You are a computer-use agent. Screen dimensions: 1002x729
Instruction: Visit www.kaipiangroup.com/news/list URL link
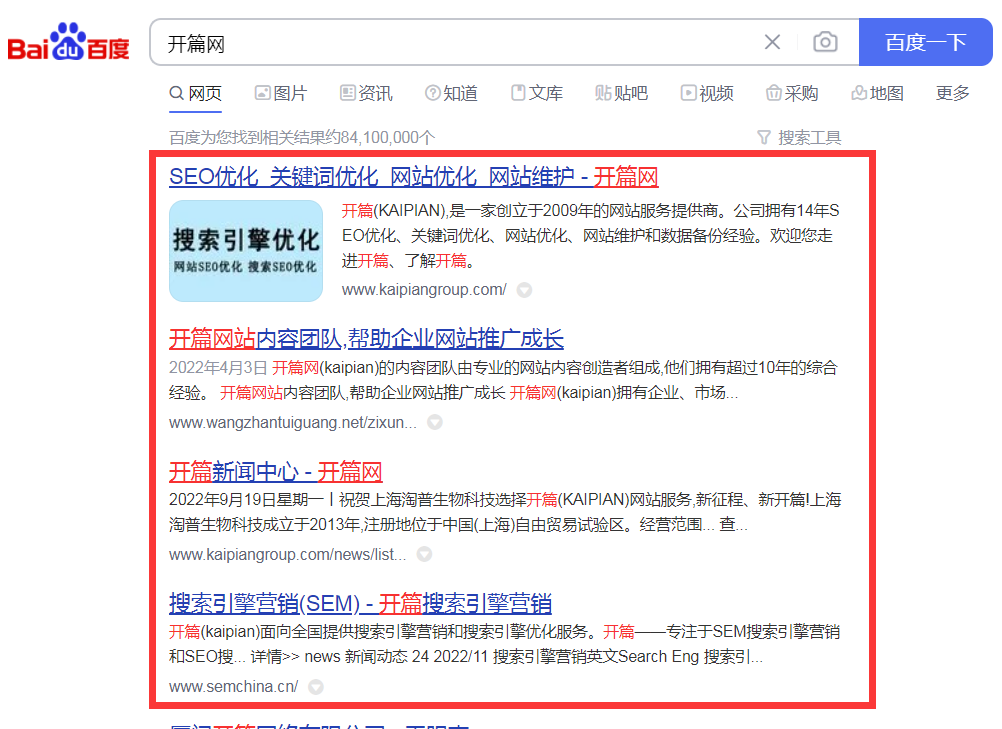click(x=288, y=554)
